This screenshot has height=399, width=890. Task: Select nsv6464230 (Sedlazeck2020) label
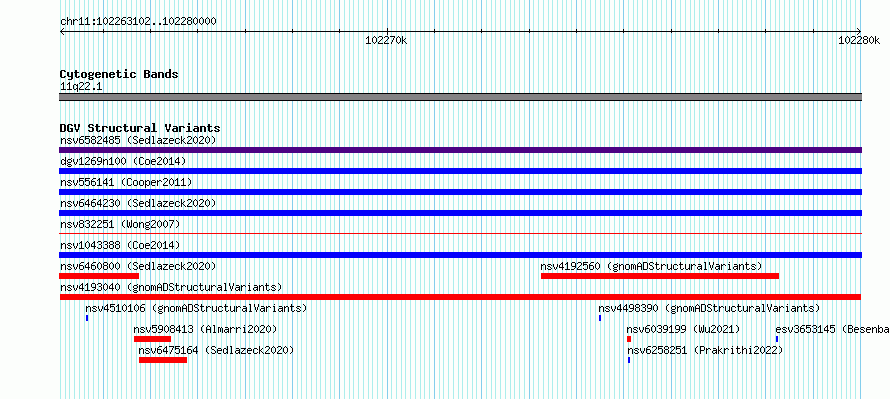[138, 203]
